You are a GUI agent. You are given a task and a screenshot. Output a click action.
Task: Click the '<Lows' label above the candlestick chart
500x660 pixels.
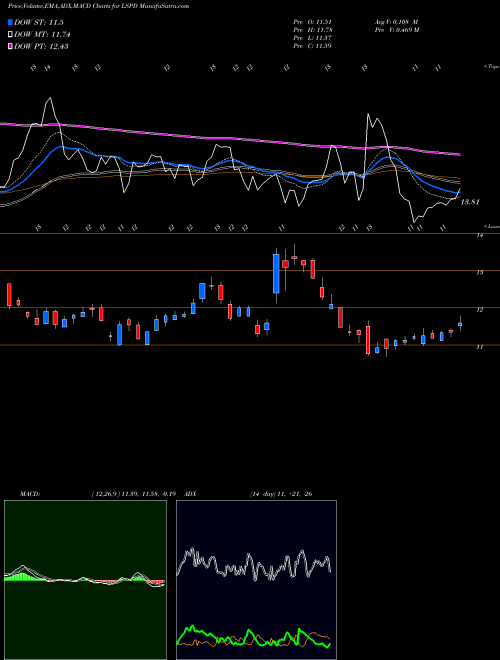(492, 226)
